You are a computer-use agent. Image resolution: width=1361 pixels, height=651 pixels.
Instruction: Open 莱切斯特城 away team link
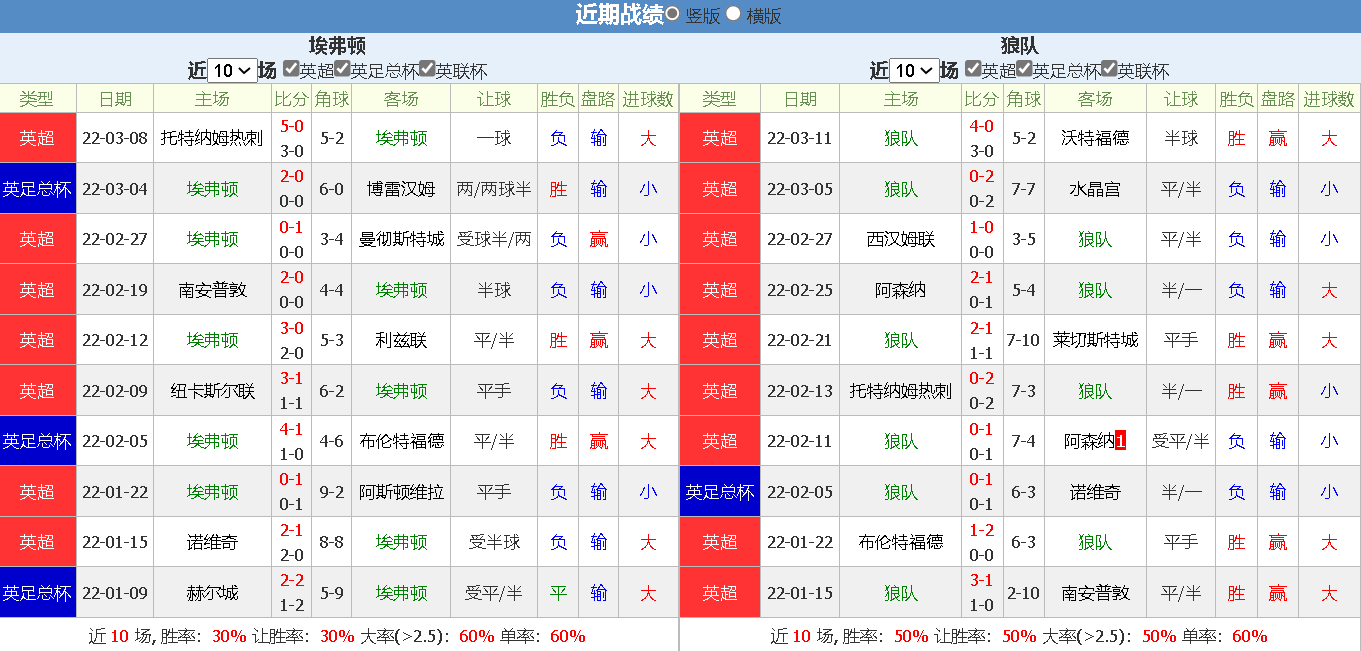pos(1095,340)
